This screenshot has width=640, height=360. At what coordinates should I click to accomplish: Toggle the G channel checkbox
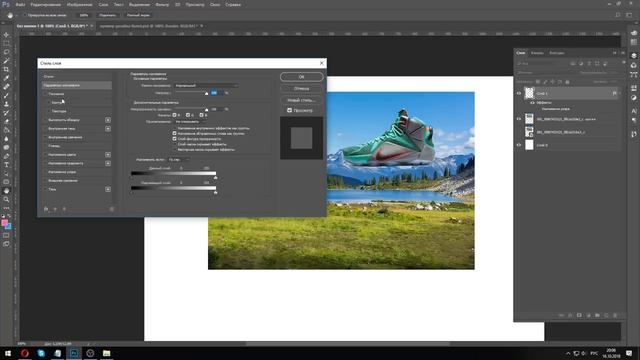(188, 115)
